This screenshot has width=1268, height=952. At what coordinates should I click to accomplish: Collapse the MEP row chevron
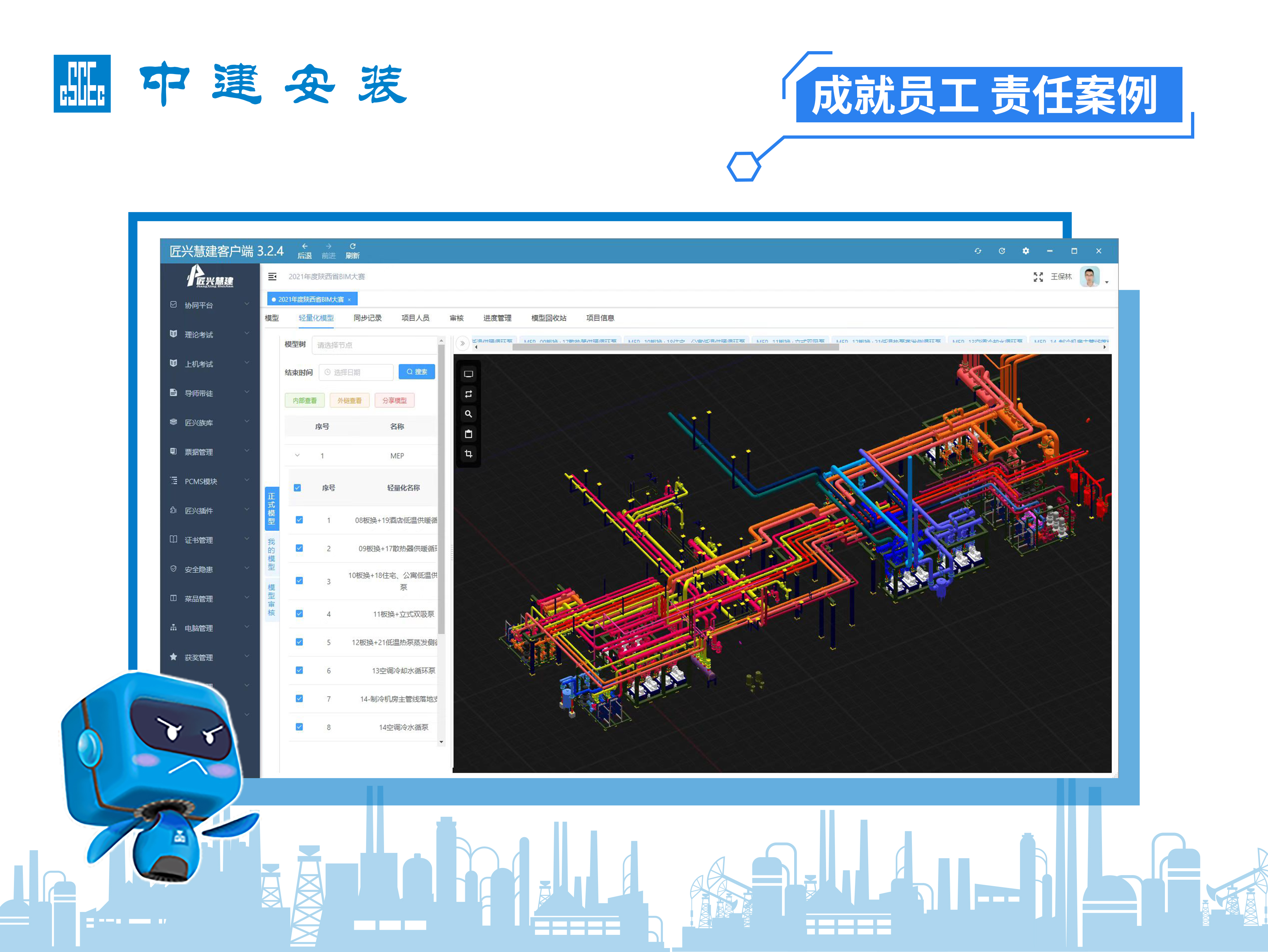pos(297,456)
